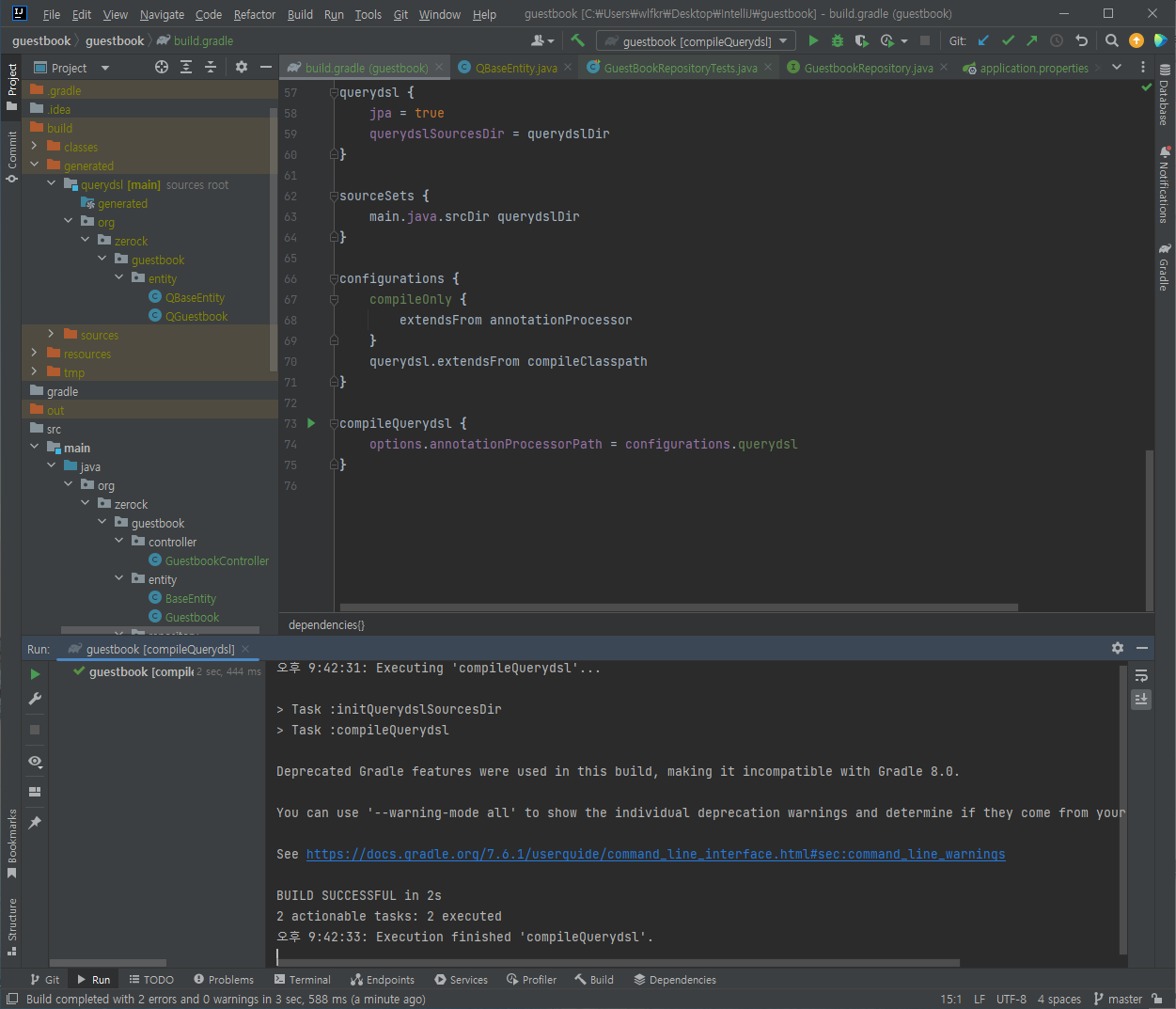1176x1009 pixels.
Task: Open the Endpoints tool window
Action: point(383,979)
